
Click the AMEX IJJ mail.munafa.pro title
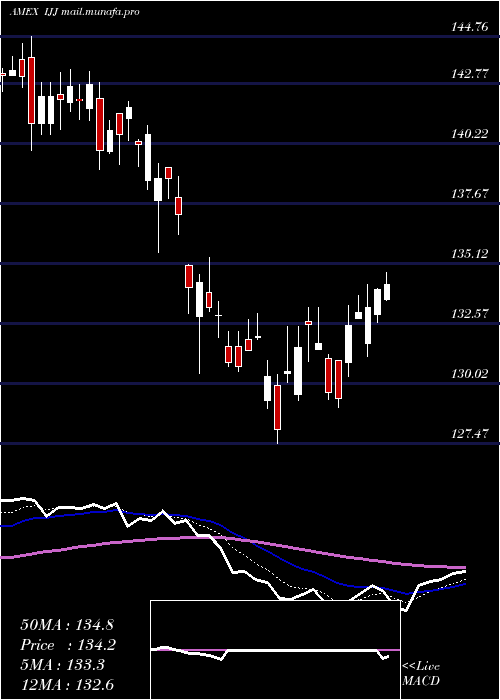[74, 12]
